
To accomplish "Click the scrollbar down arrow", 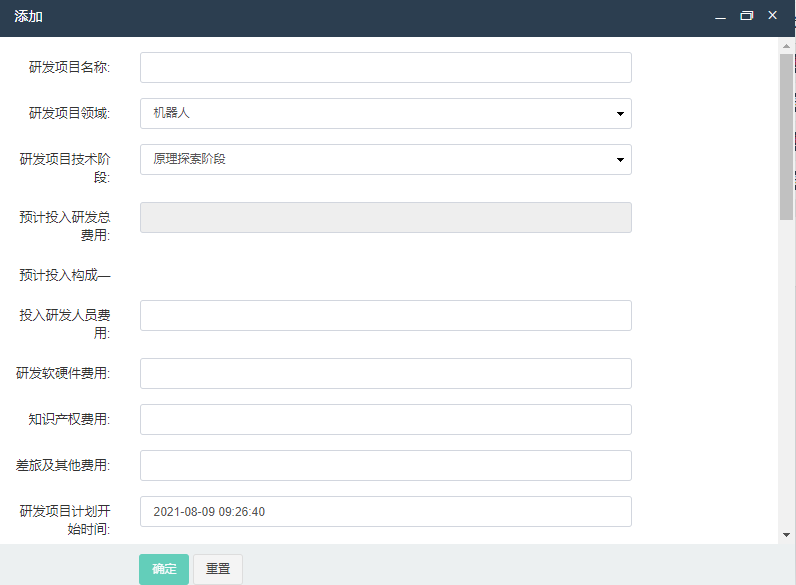I will [786, 535].
